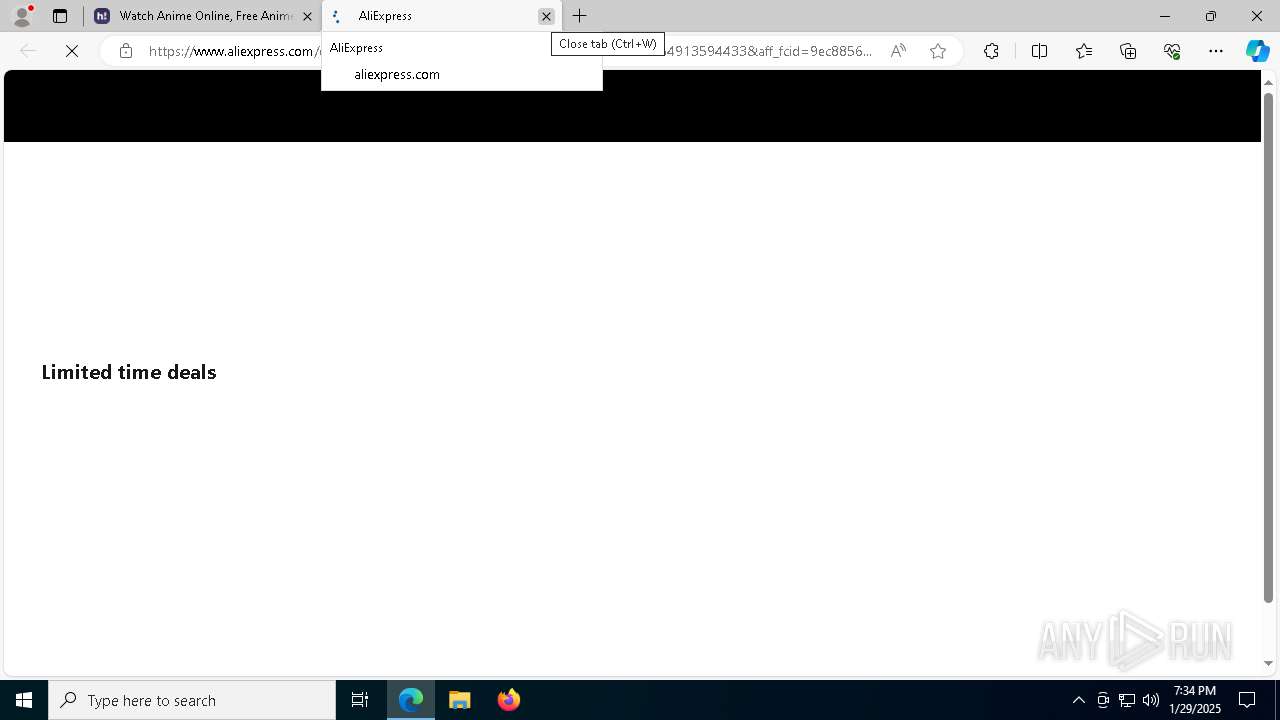Screen dimensions: 1280x720
Task: Add this page to favorites
Action: (x=938, y=51)
